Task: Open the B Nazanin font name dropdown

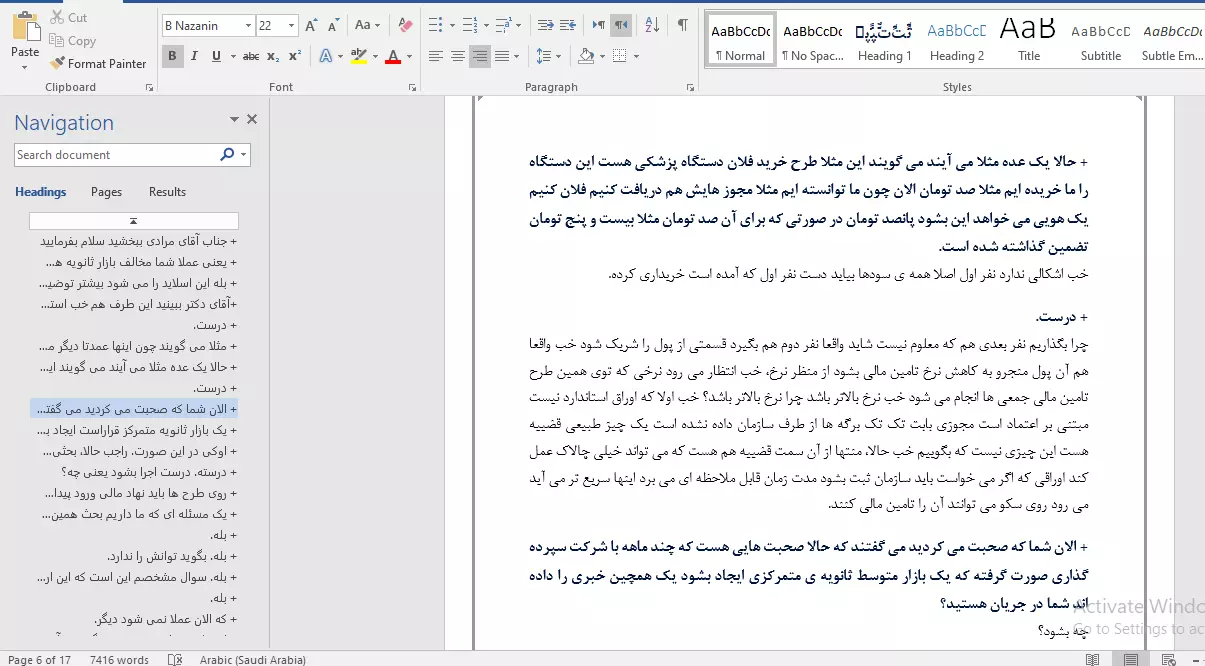Action: [247, 25]
